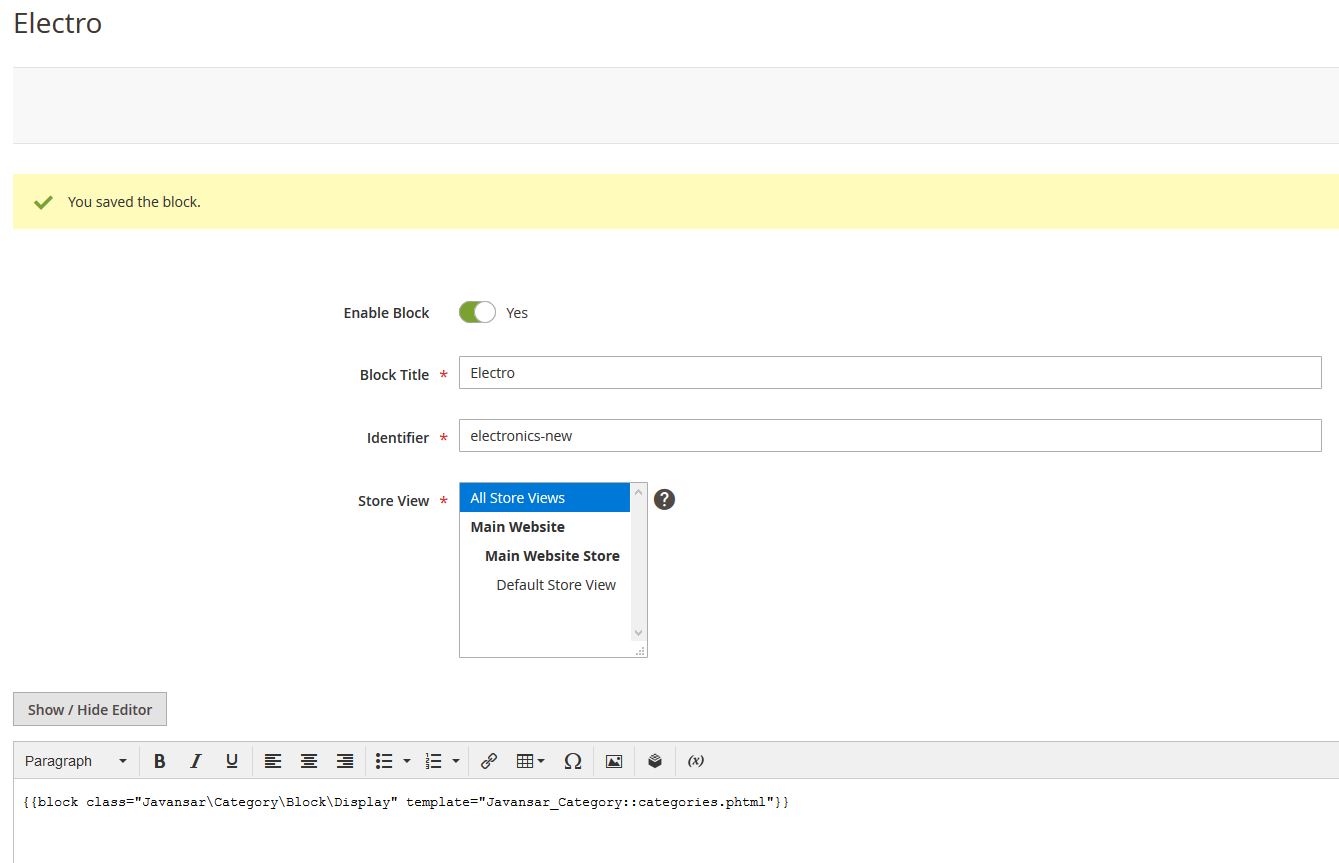Screen dimensions: 1339x863
Task: Open the special character picker
Action: pyautogui.click(x=572, y=761)
